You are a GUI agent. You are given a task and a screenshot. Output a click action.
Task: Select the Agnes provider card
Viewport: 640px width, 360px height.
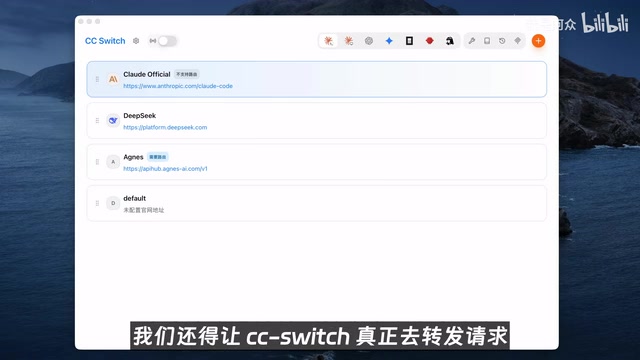pyautogui.click(x=317, y=162)
